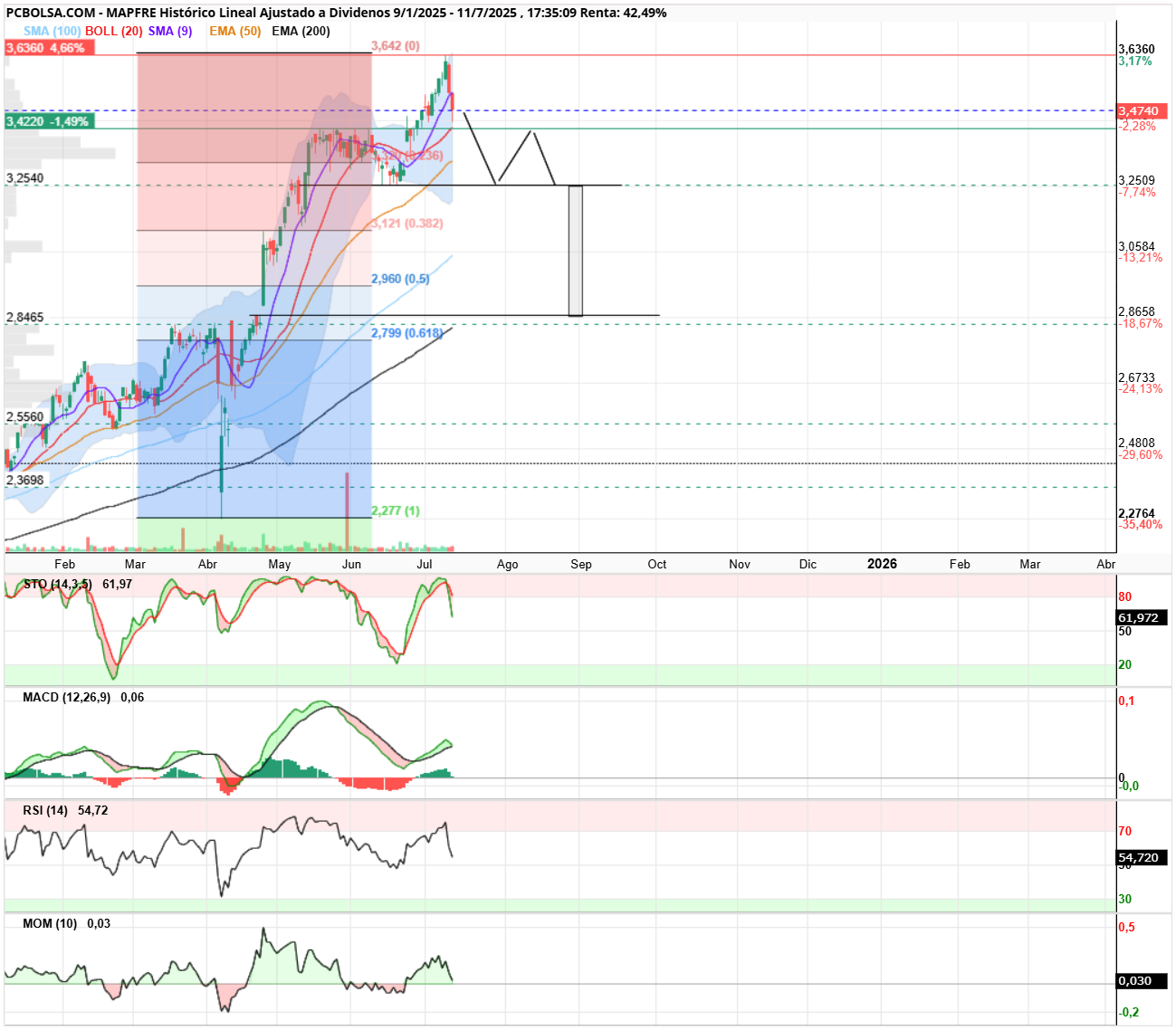Click the red 3,6360 4,66% price tag
The height and width of the screenshot is (1030, 1176).
pos(49,47)
